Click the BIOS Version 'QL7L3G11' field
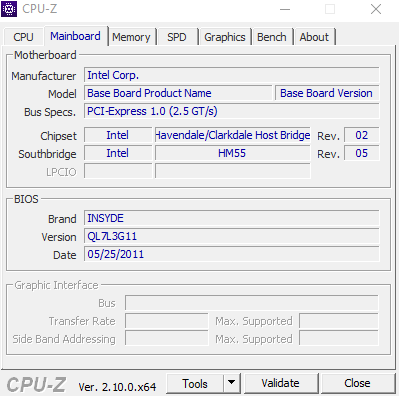This screenshot has height=396, width=399. [x=232, y=236]
